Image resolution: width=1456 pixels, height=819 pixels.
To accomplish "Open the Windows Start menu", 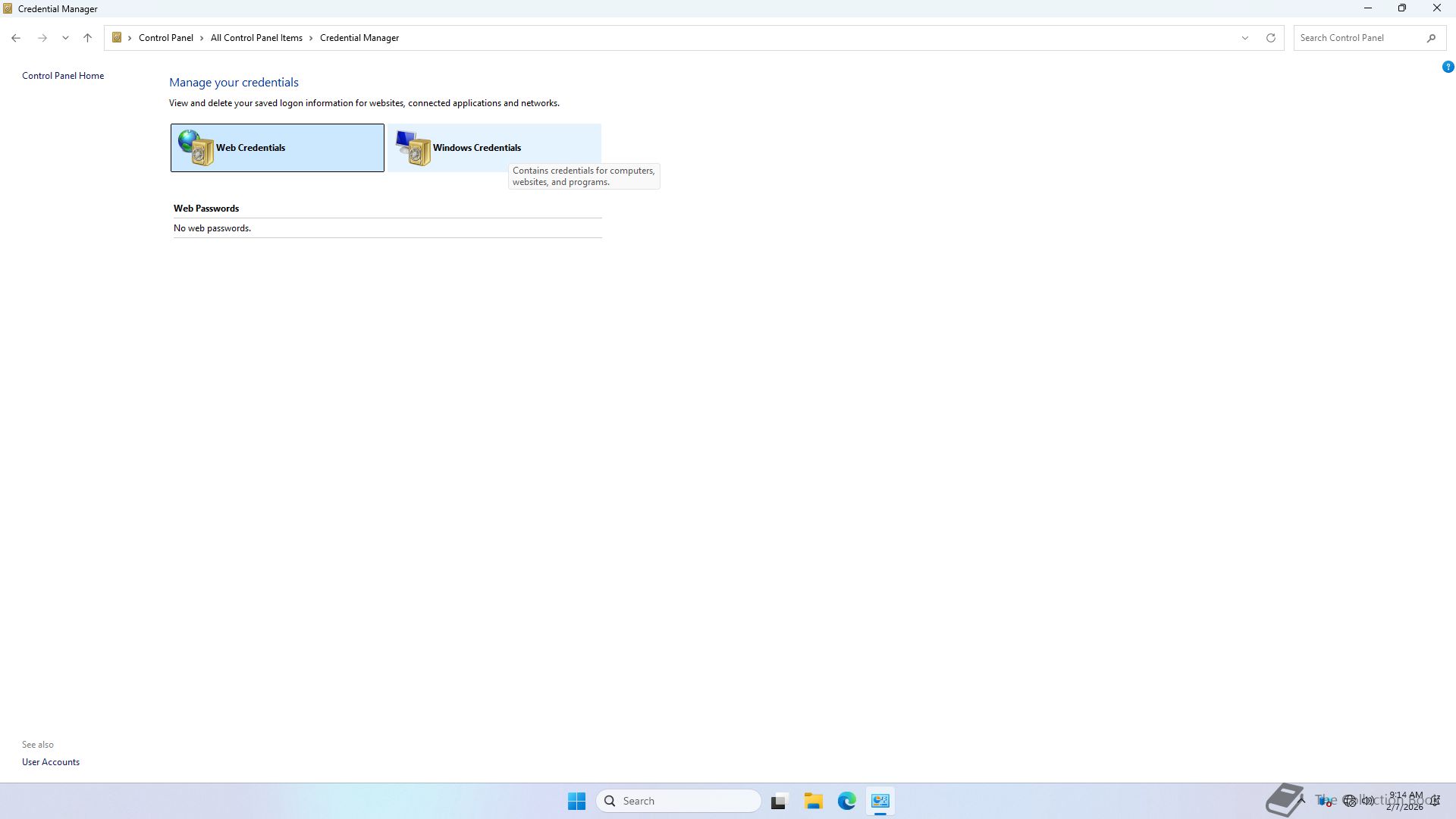I will pyautogui.click(x=576, y=801).
